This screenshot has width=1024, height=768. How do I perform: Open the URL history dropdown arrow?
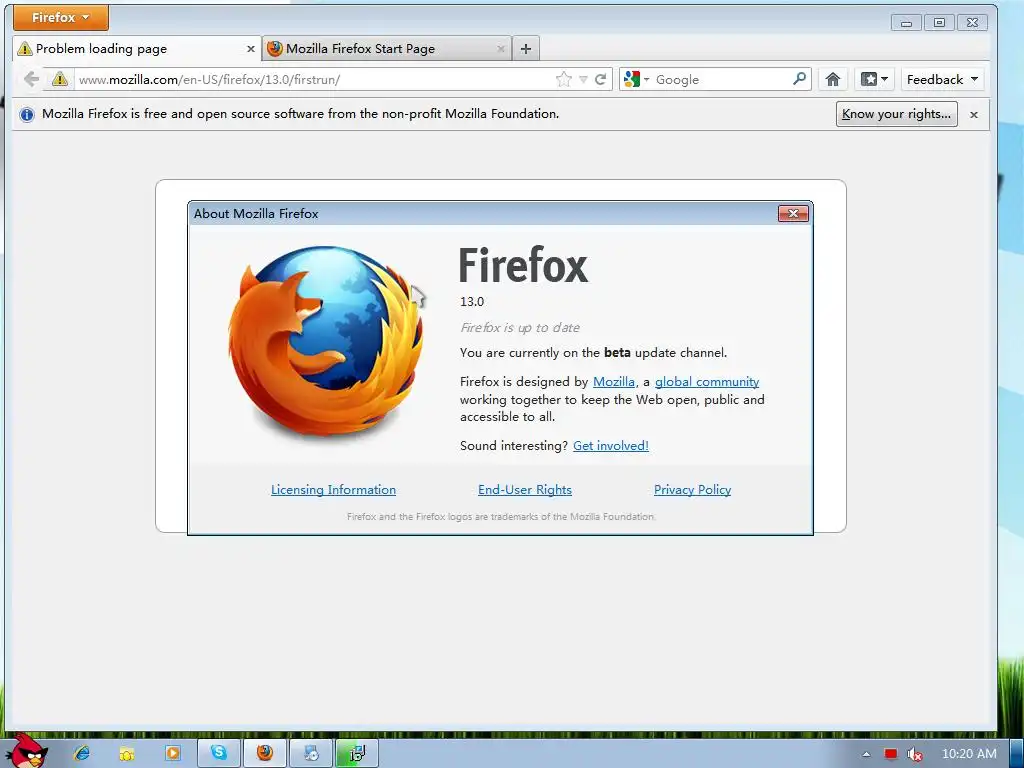[x=583, y=80]
